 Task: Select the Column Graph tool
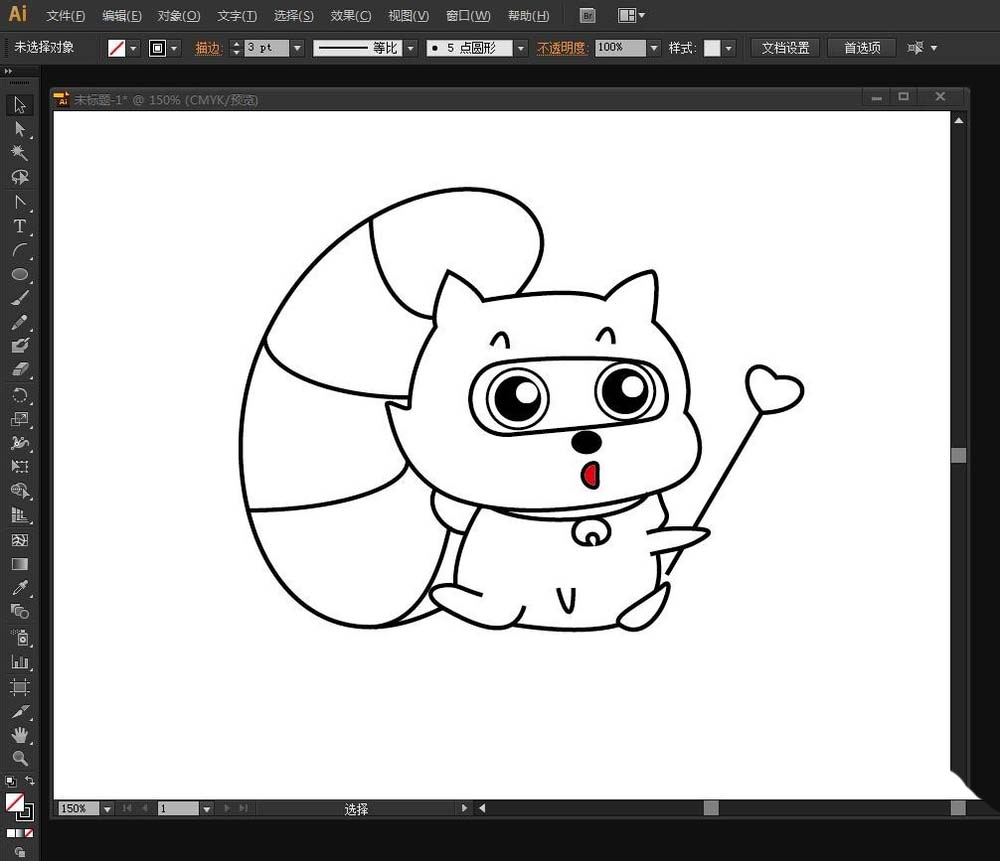click(x=20, y=662)
